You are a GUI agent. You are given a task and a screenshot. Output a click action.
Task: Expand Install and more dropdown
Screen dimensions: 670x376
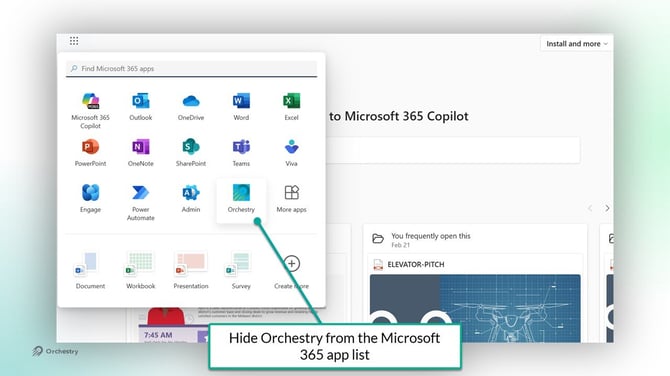[576, 44]
